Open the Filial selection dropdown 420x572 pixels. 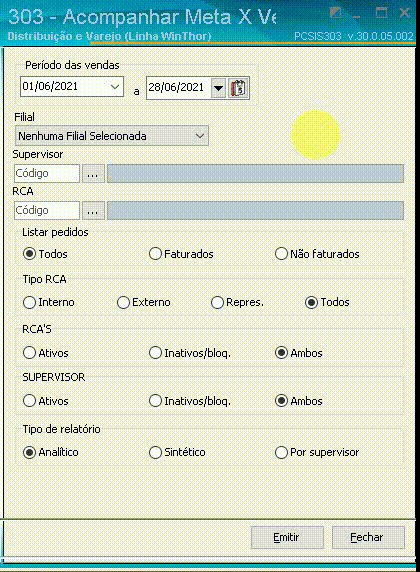[112, 136]
